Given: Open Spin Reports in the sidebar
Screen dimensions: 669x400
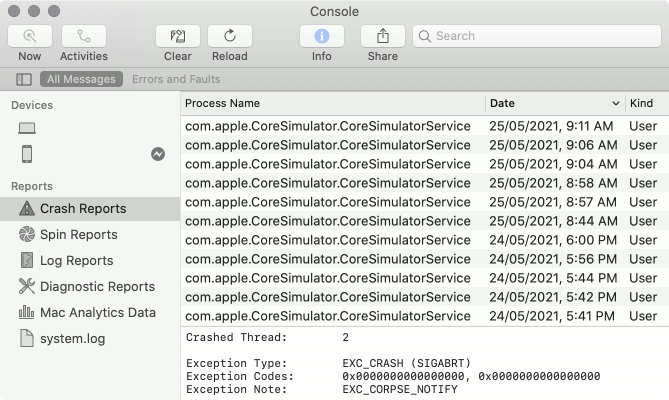Looking at the screenshot, I should (90, 235).
